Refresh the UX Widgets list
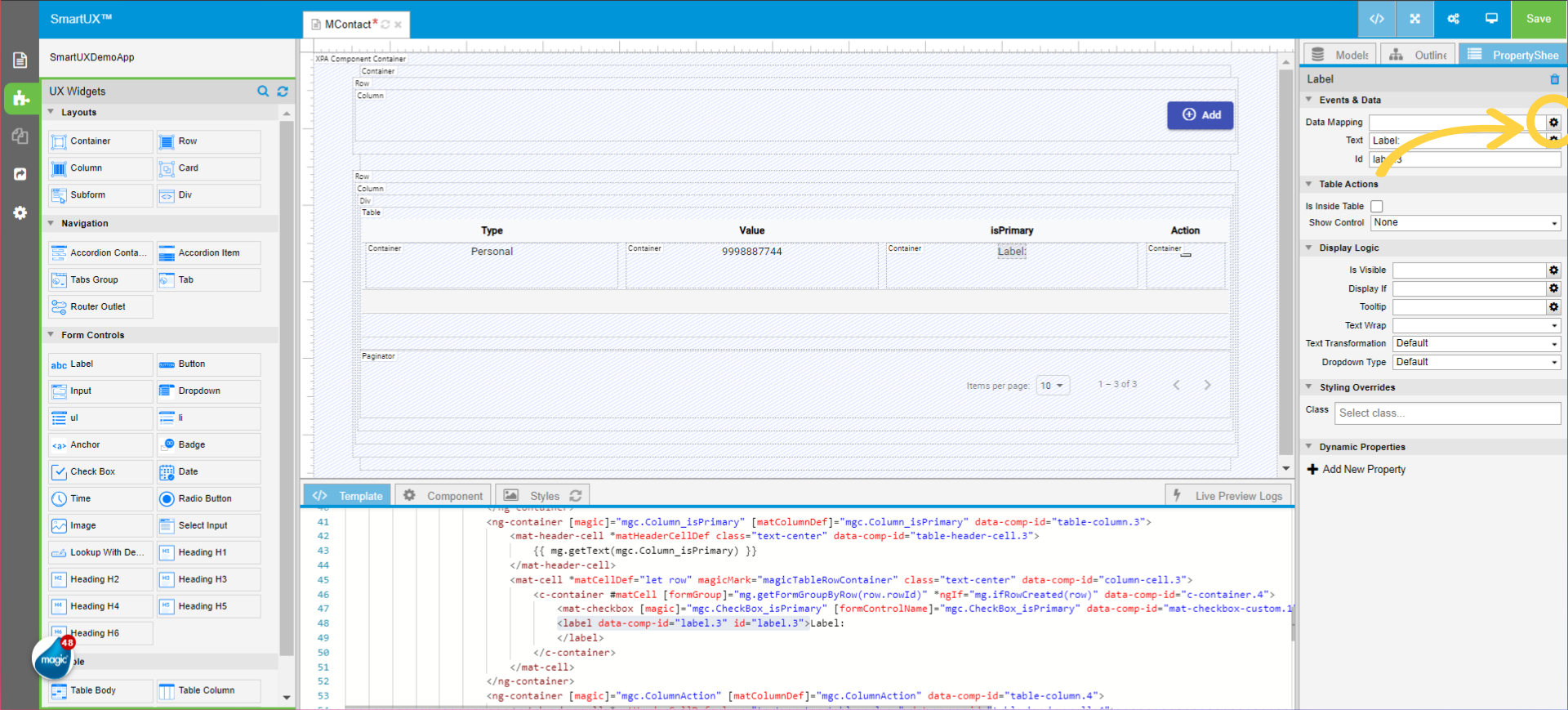 [283, 92]
